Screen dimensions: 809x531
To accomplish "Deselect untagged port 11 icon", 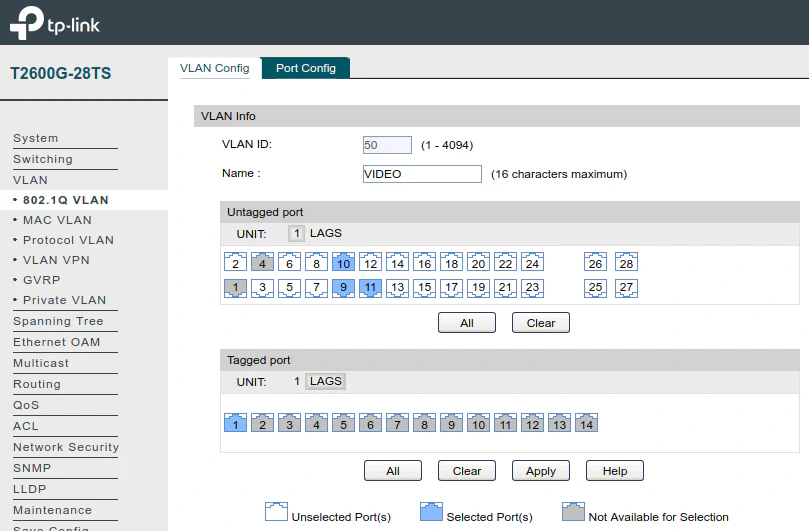I will point(370,288).
